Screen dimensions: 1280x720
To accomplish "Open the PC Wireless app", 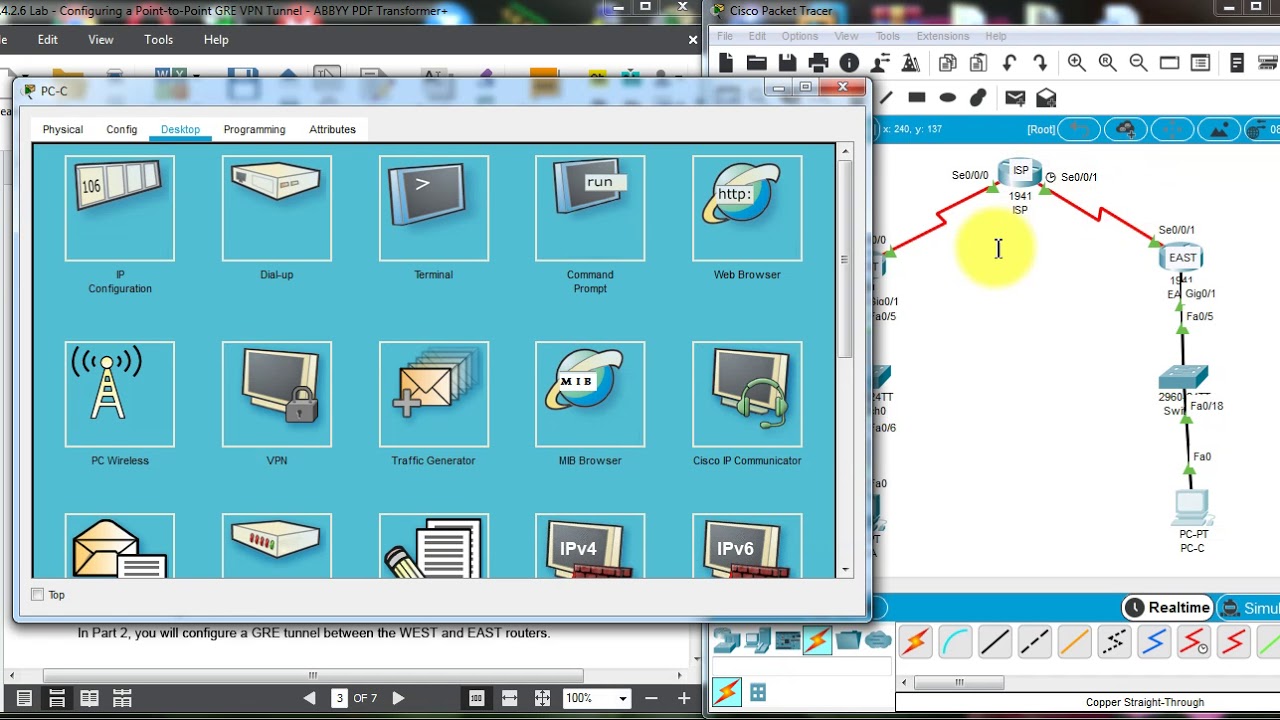I will (x=120, y=395).
